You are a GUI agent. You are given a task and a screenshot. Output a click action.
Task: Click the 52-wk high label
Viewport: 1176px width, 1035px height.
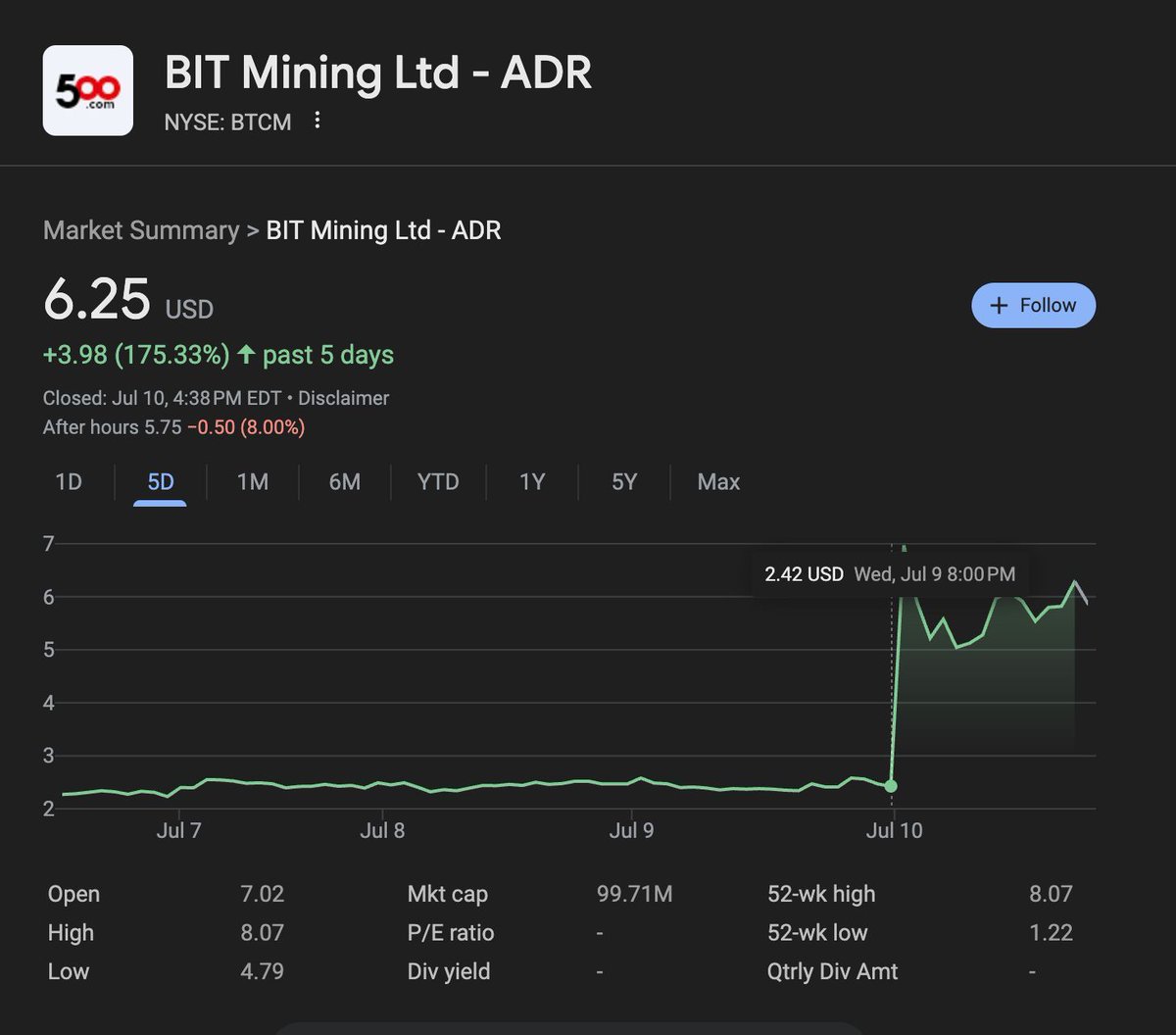tap(821, 894)
